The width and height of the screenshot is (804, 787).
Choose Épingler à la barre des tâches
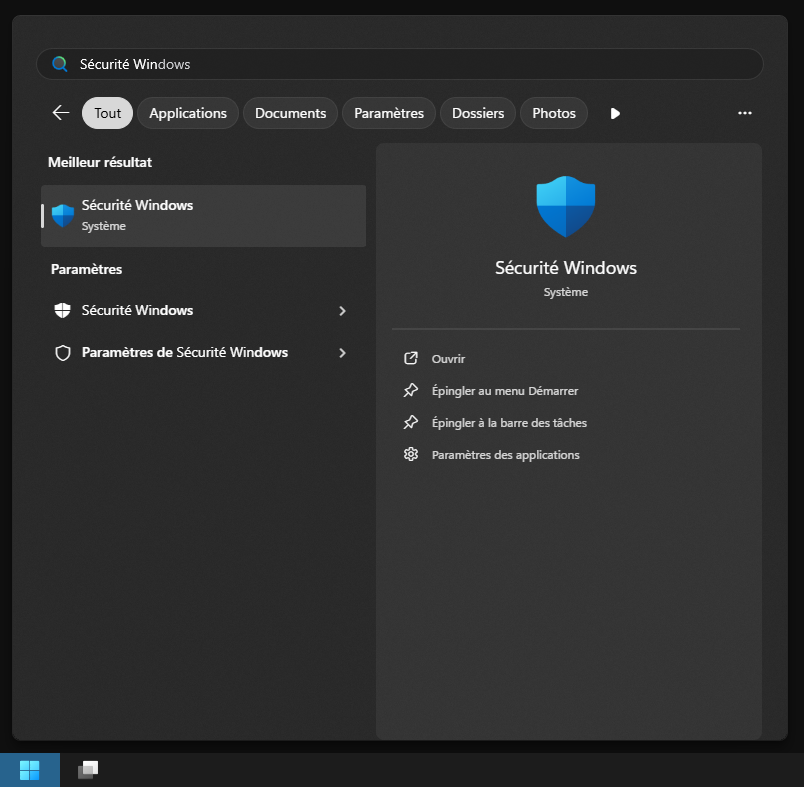[x=509, y=422]
